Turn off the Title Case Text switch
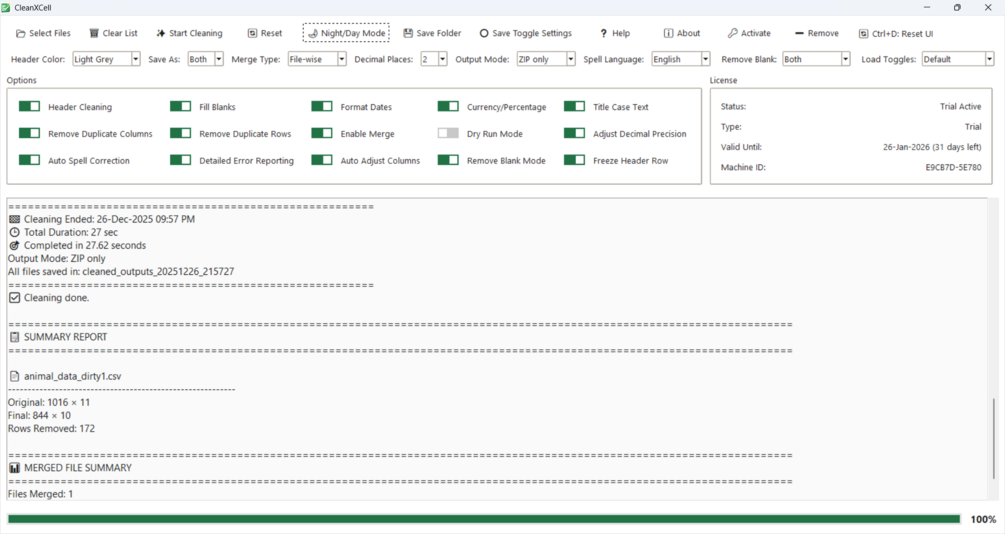 coord(575,106)
